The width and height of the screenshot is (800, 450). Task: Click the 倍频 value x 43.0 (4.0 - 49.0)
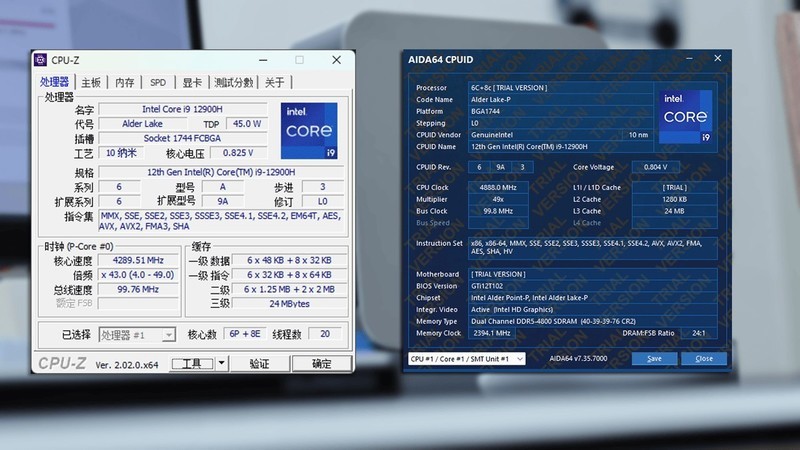click(x=138, y=274)
